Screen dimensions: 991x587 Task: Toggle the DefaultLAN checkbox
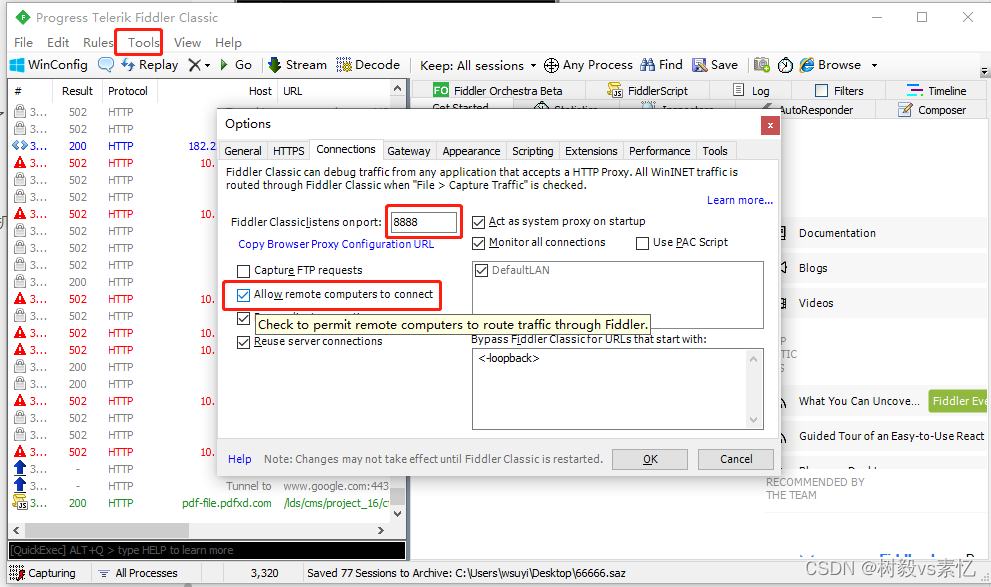[x=482, y=270]
